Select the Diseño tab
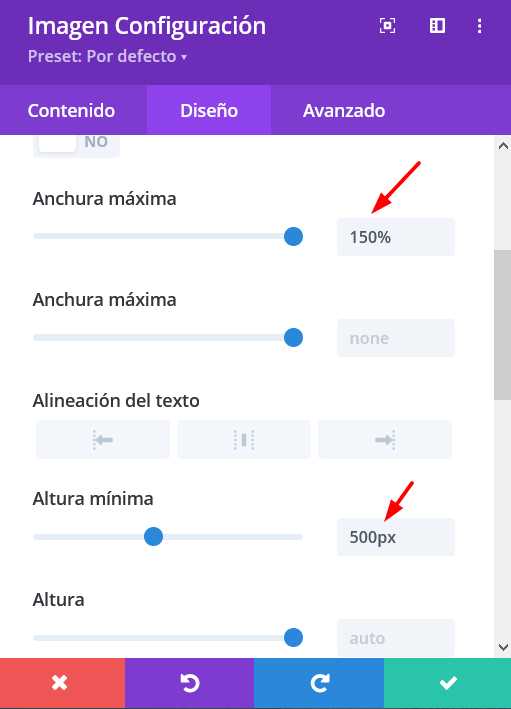511x709 pixels. click(x=209, y=111)
